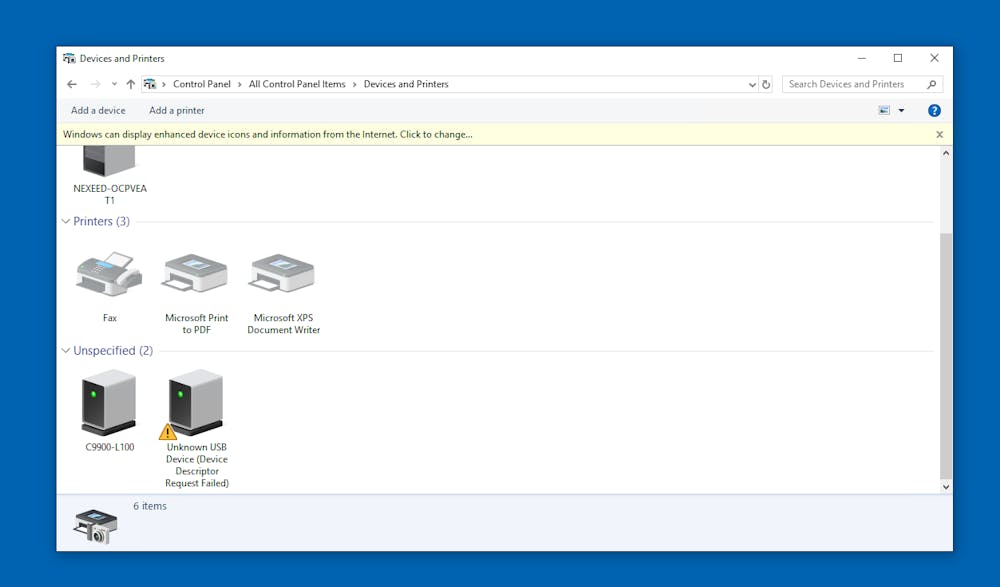The image size is (1000, 587).
Task: Click Add a printer
Action: (176, 110)
